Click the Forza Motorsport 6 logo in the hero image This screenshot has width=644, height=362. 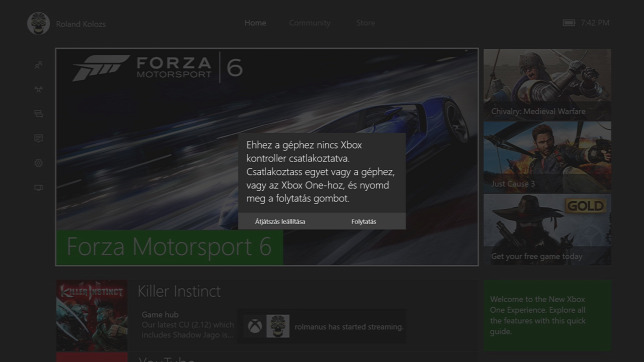[158, 68]
